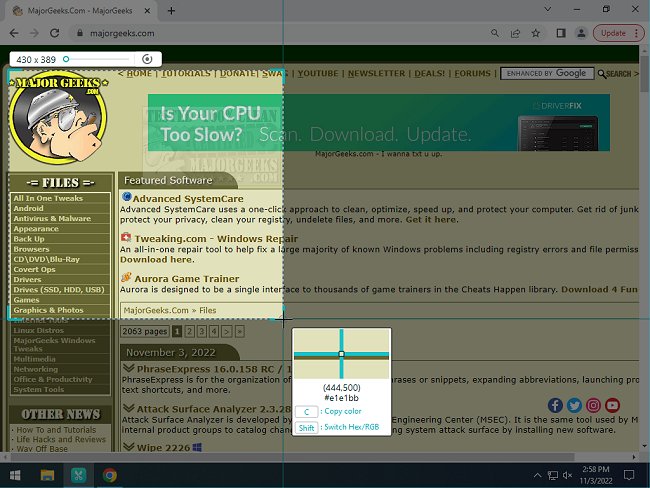The height and width of the screenshot is (488, 650).
Task: Click the share page icon
Action: tap(515, 33)
